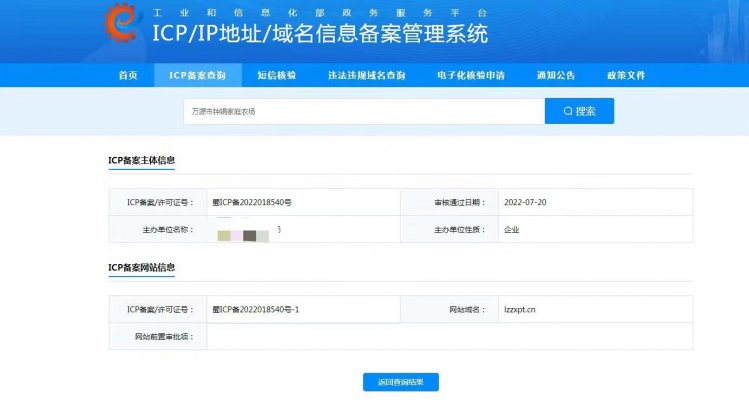Click the magnifier icon in 搜索 button

pos(568,111)
